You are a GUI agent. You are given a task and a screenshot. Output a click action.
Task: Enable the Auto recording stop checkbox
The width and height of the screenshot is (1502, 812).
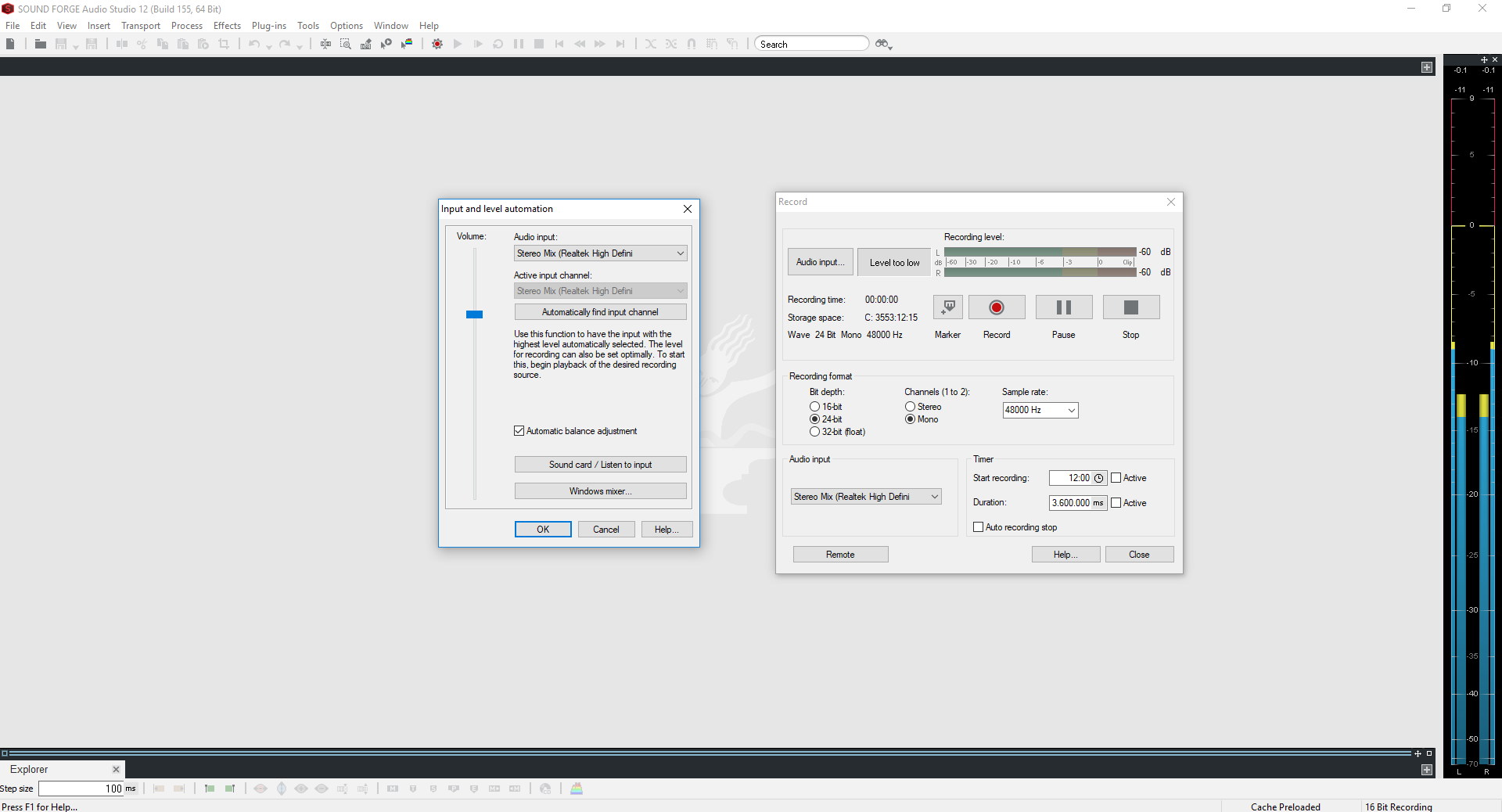[978, 527]
